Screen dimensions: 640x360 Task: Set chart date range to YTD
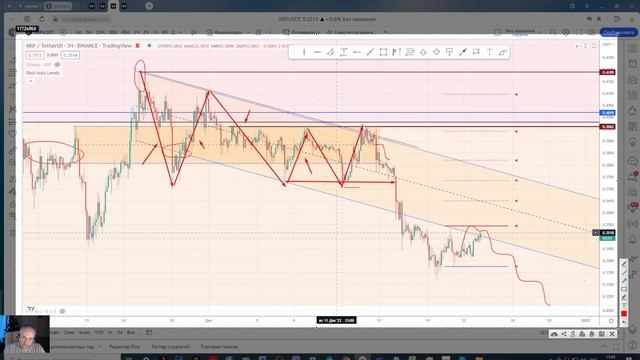[x=99, y=333]
